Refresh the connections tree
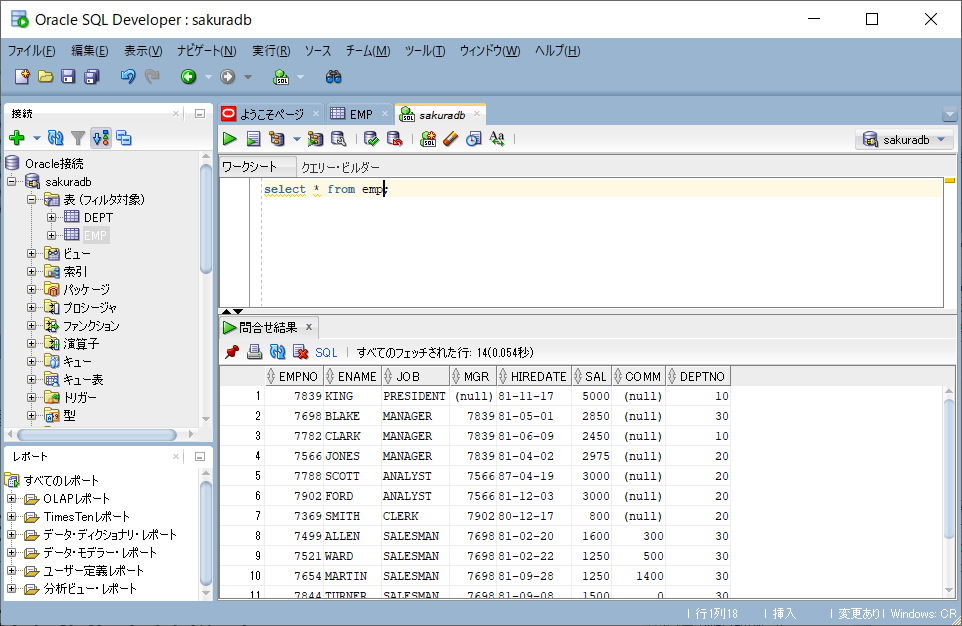The height and width of the screenshot is (626, 962). [56, 138]
